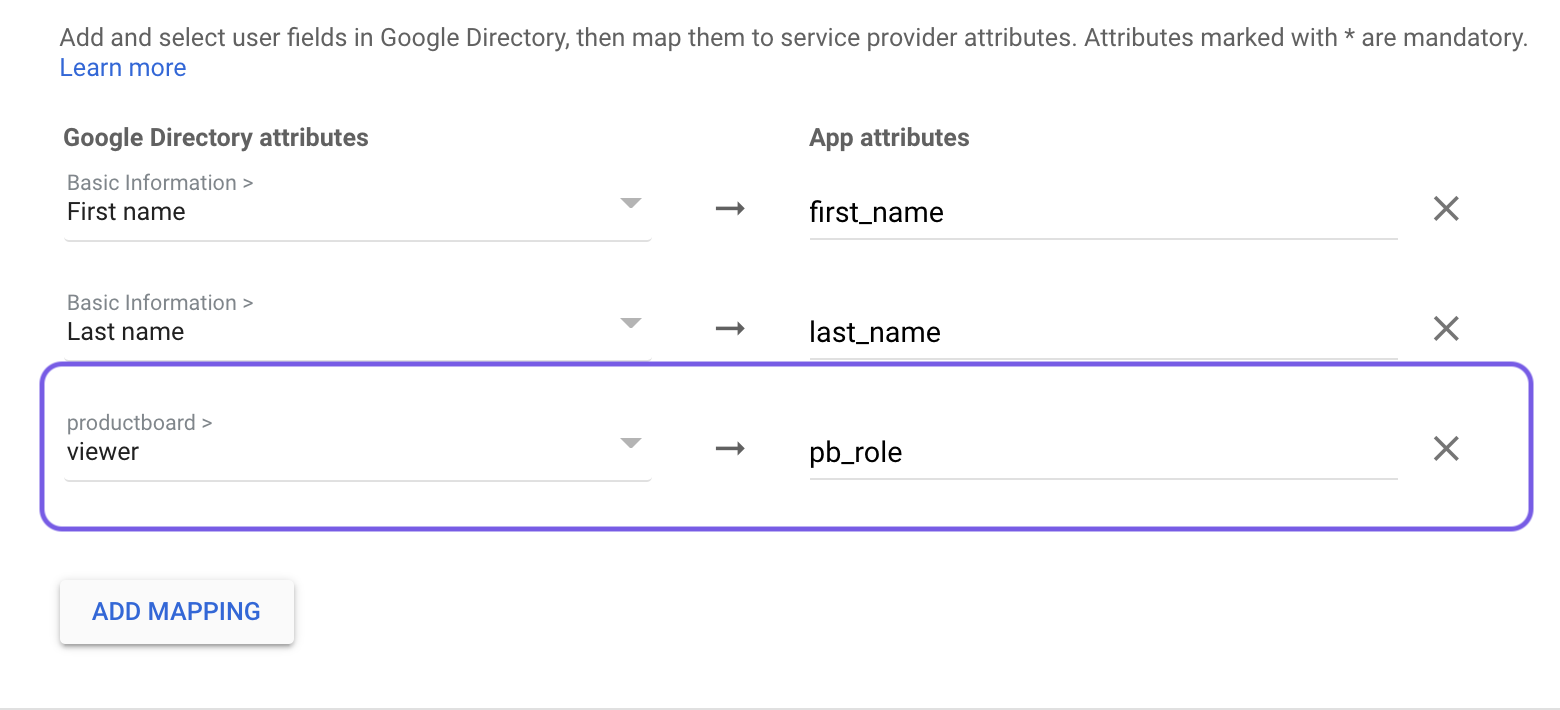This screenshot has width=1560, height=710.
Task: Click the productboard category label
Action: click(139, 423)
